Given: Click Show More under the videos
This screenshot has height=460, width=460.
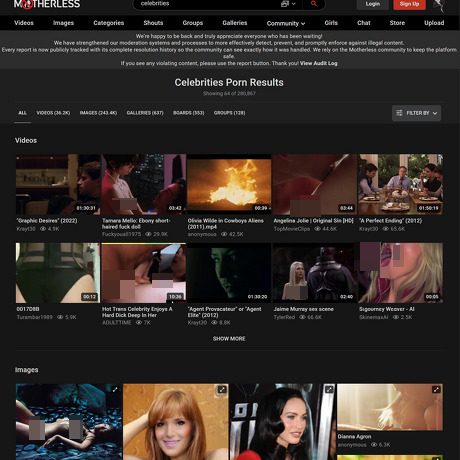Looking at the screenshot, I should point(229,339).
